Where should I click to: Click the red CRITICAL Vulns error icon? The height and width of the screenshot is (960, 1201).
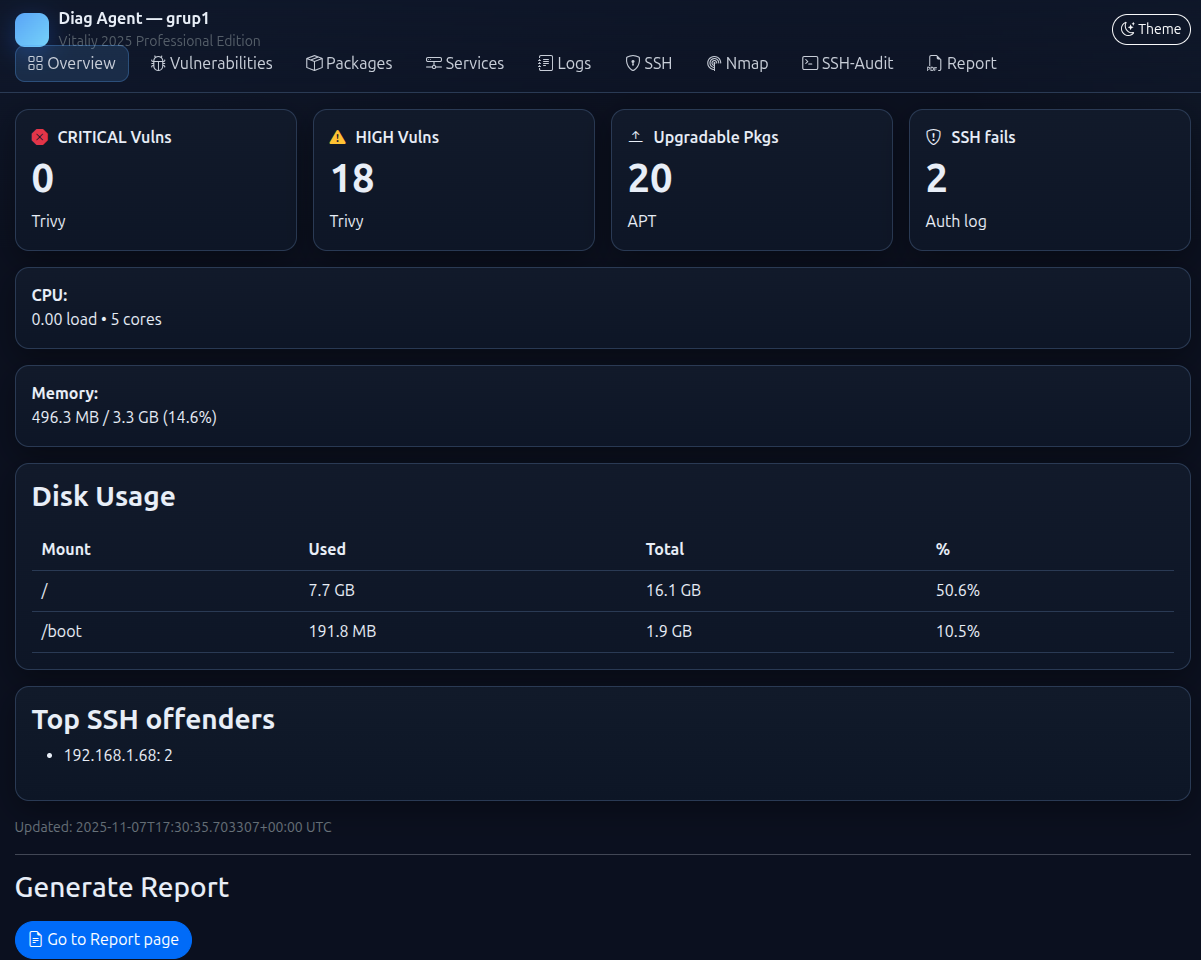(40, 137)
